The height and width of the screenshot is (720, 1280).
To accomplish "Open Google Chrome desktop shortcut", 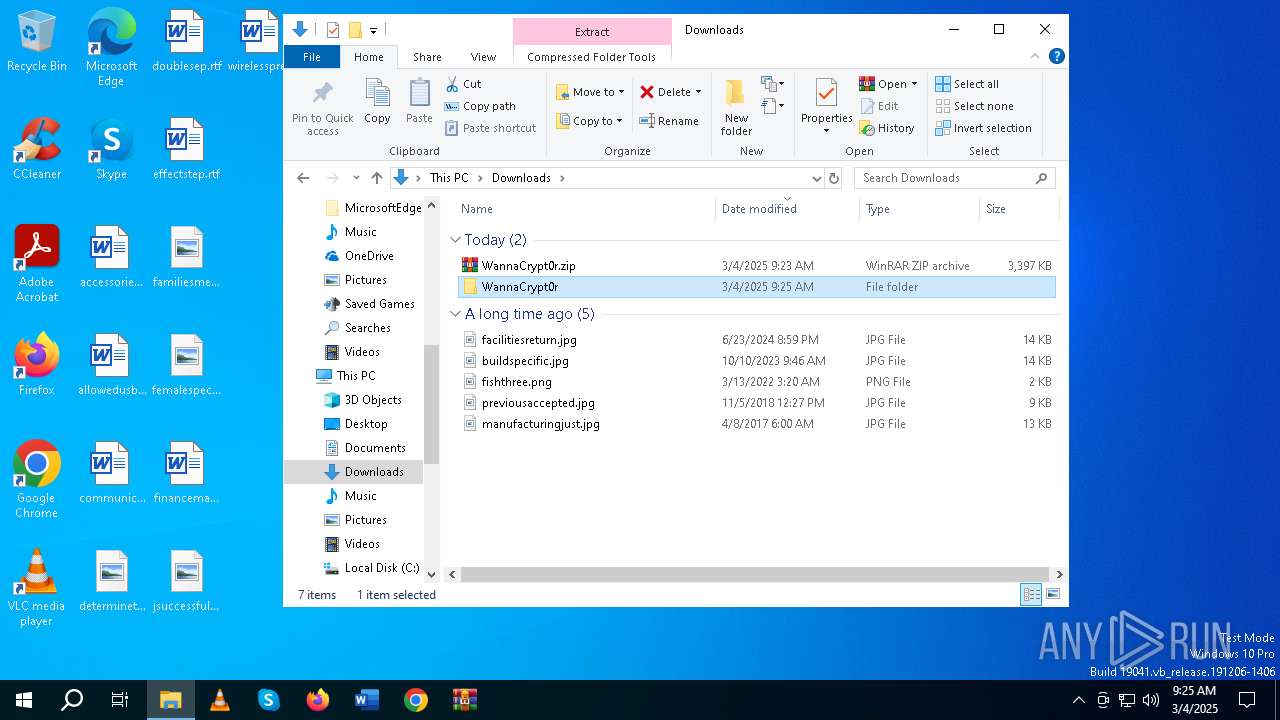I will [37, 480].
